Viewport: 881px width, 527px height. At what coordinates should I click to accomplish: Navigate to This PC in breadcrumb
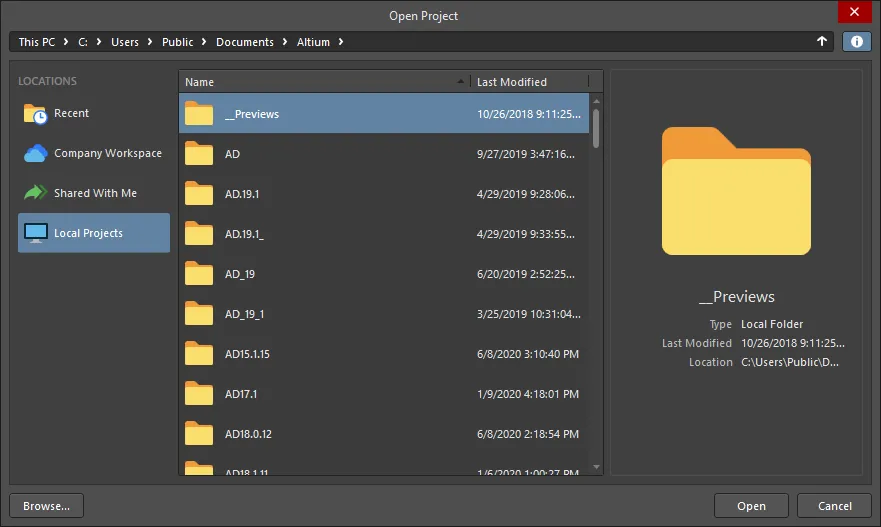pyautogui.click(x=37, y=42)
